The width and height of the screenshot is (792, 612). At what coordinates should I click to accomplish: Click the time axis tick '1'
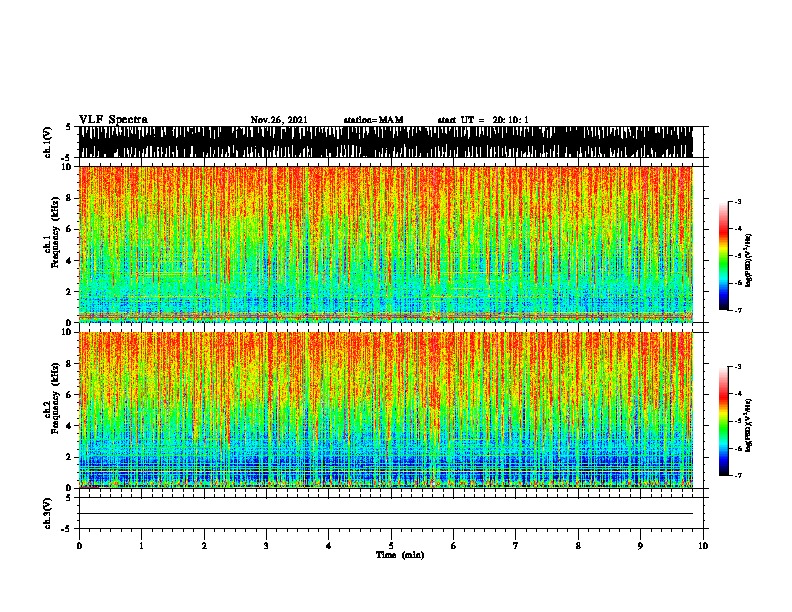tap(141, 546)
